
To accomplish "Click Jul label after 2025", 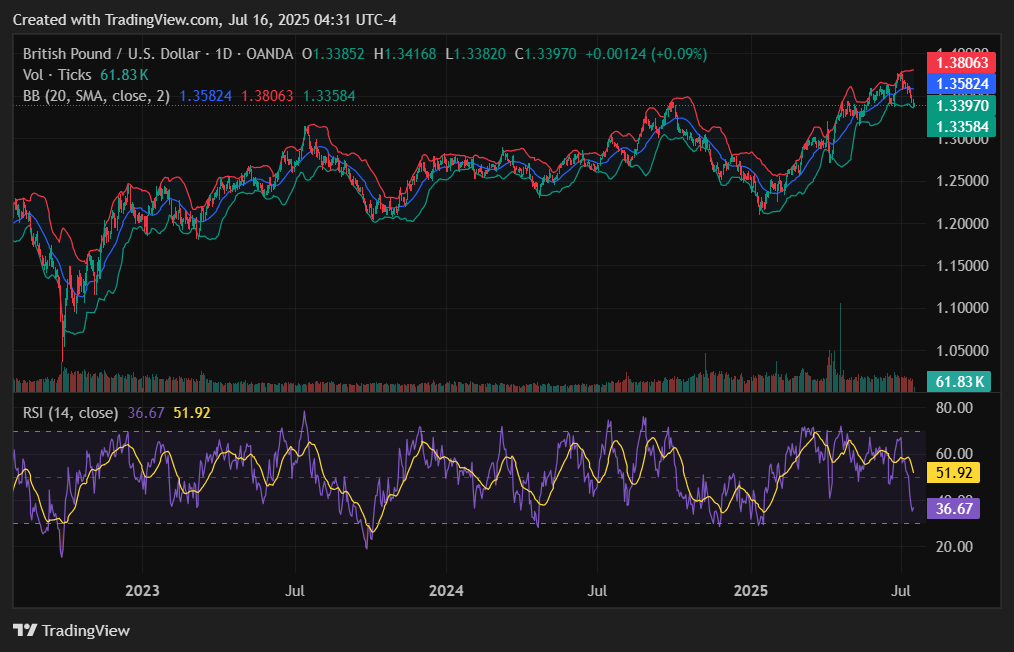I will [901, 591].
